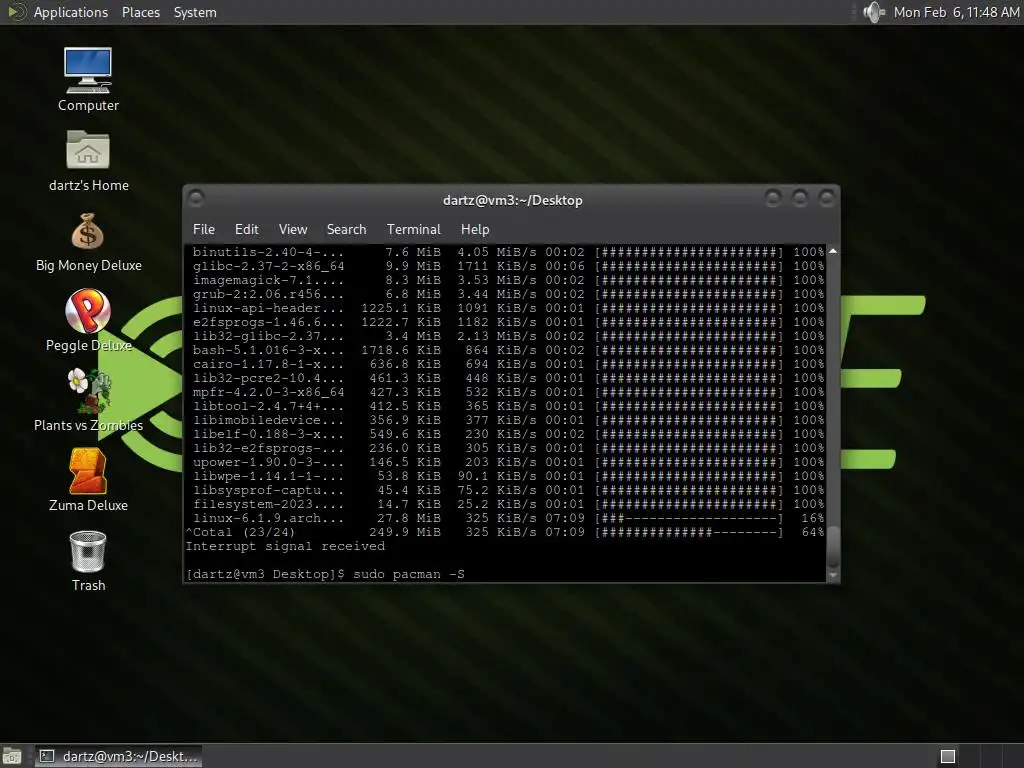Click the terminal window menu button at title bar left
Viewport: 1024px width, 768px height.
click(x=196, y=197)
